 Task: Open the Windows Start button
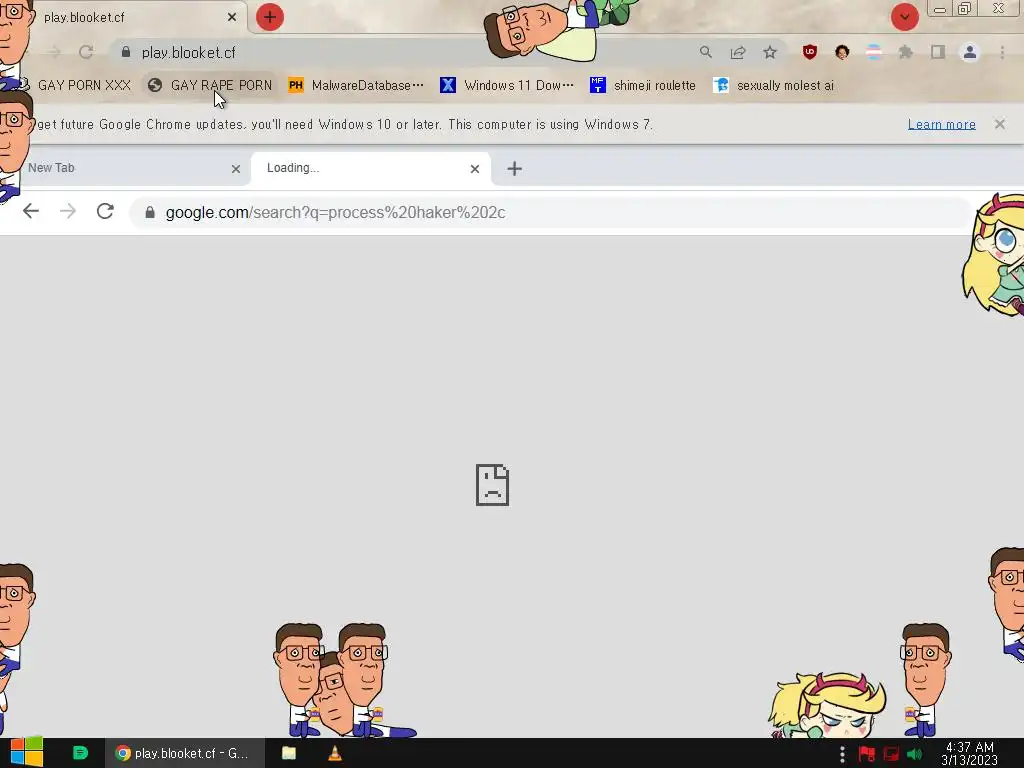pos(26,752)
